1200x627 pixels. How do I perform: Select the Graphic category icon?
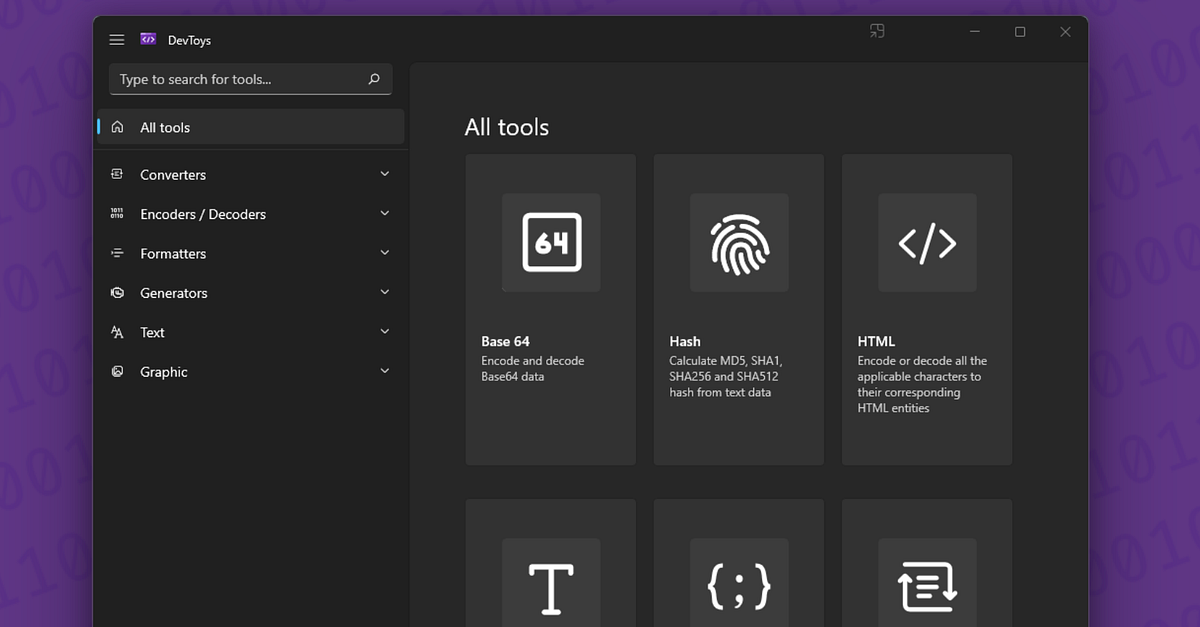click(x=117, y=371)
